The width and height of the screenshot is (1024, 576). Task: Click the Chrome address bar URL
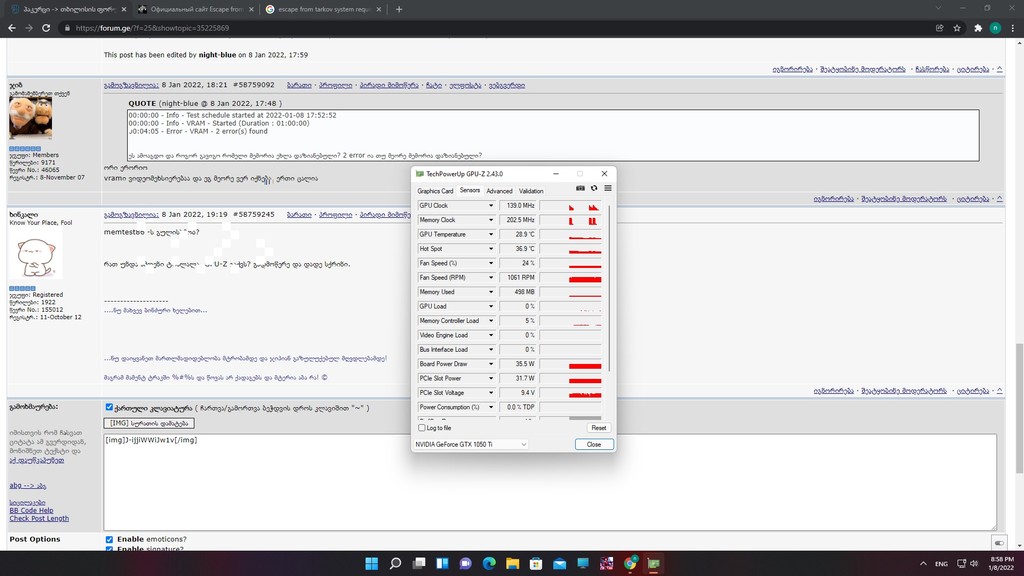pyautogui.click(x=152, y=28)
